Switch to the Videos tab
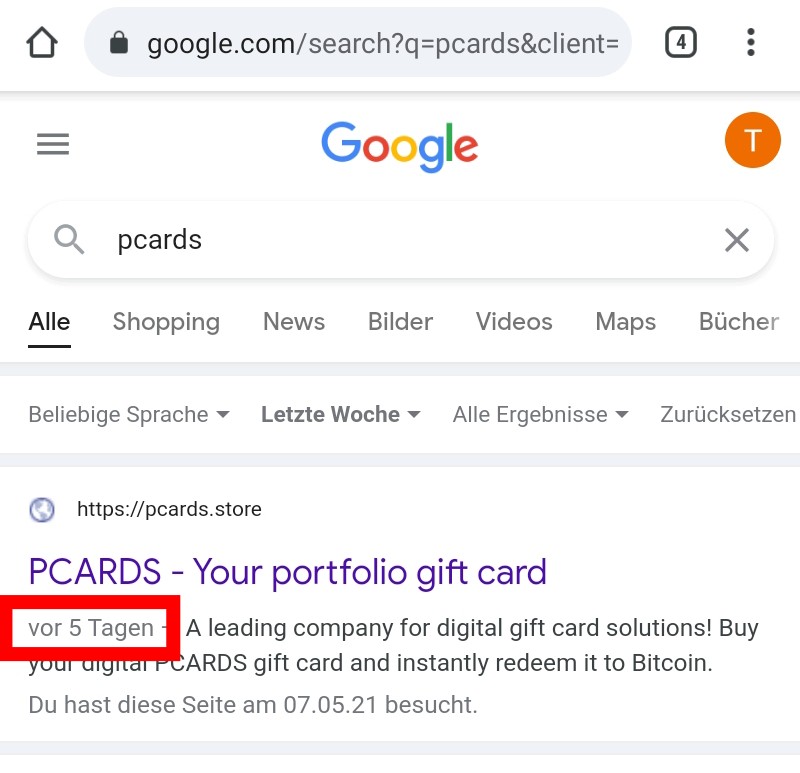Screen dimensions: 800x773 click(514, 322)
